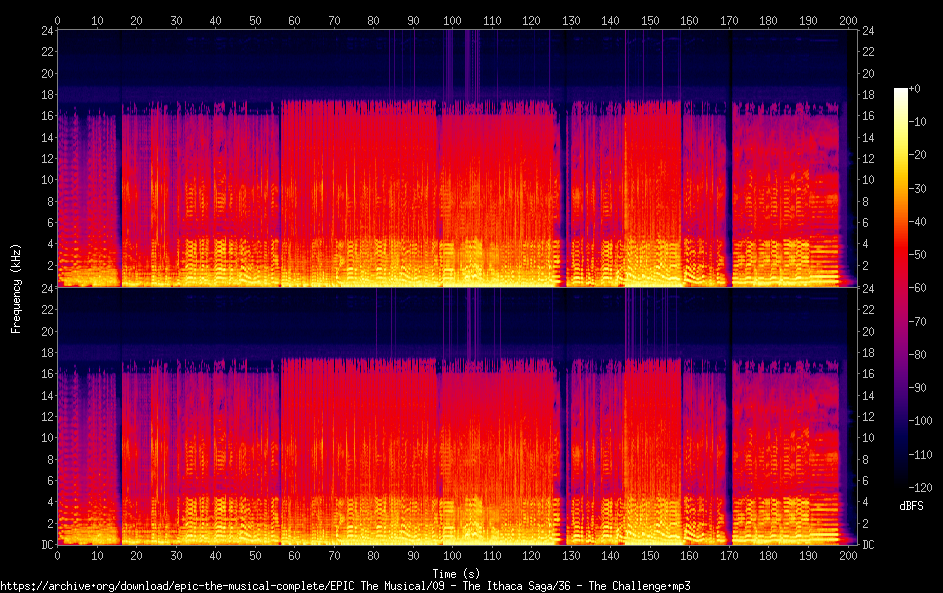This screenshot has width=943, height=593.
Task: Click the 20 second mark on top time axis
Action: tap(136, 20)
